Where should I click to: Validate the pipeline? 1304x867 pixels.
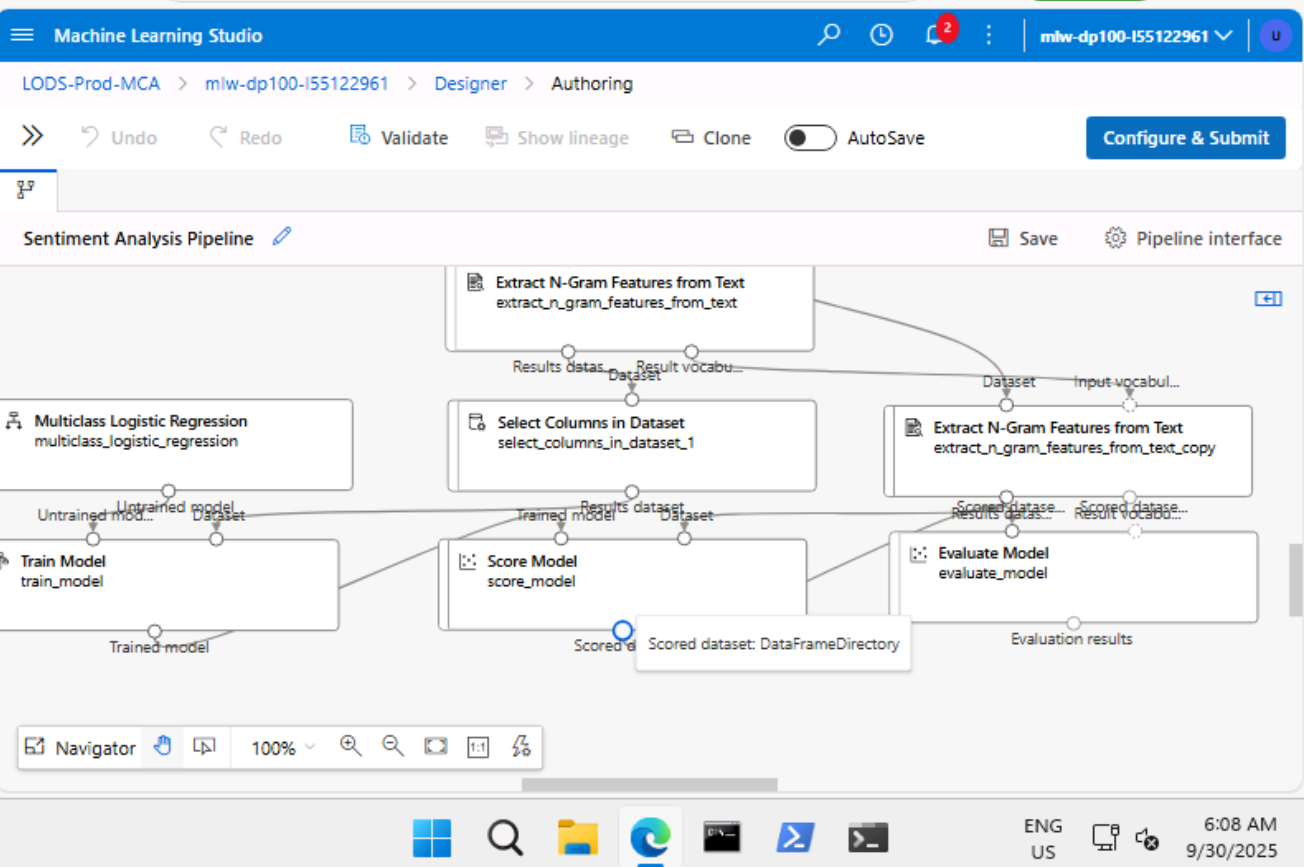[x=399, y=138]
